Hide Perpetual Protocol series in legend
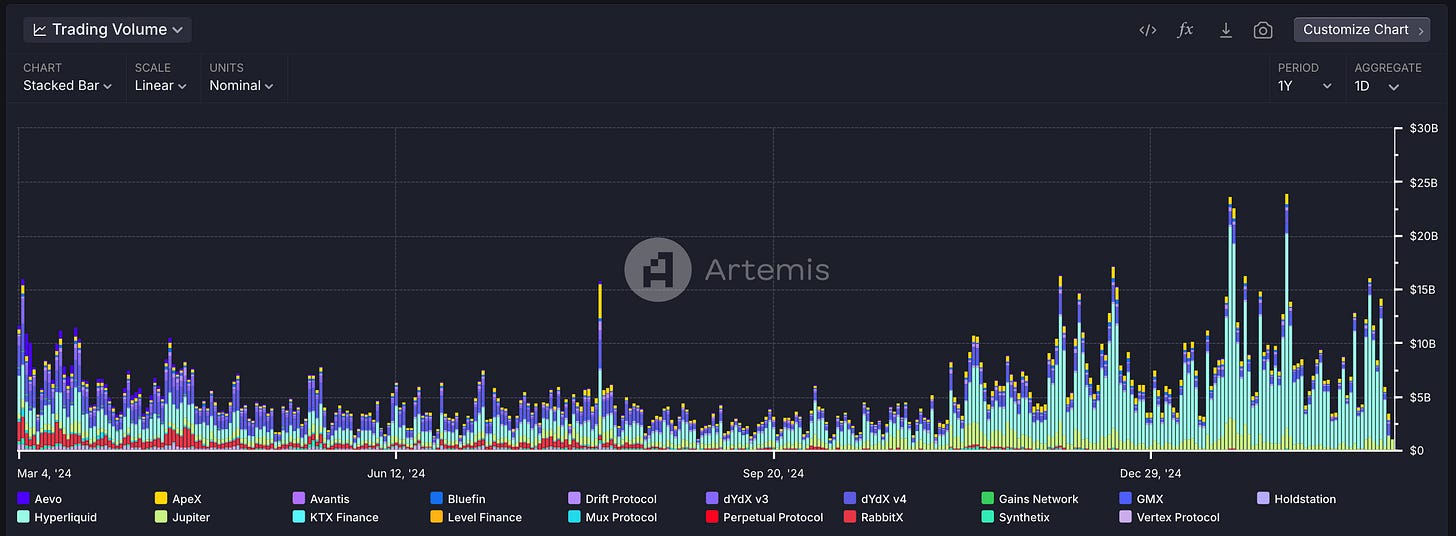1456x536 pixels. click(x=764, y=518)
